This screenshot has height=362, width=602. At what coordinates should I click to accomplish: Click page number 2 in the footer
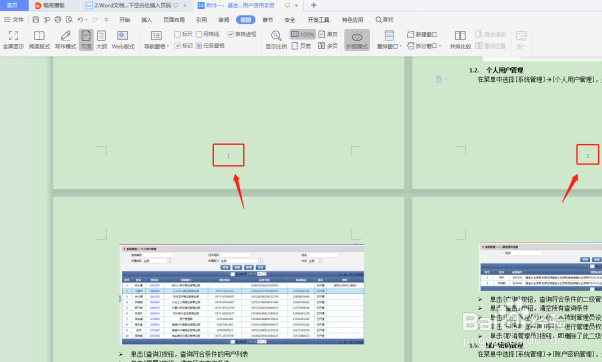point(587,156)
